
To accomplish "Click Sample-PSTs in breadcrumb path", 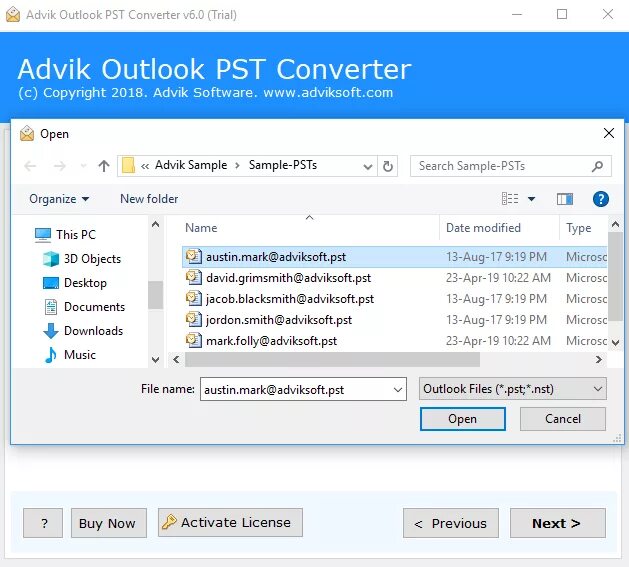I will [283, 165].
